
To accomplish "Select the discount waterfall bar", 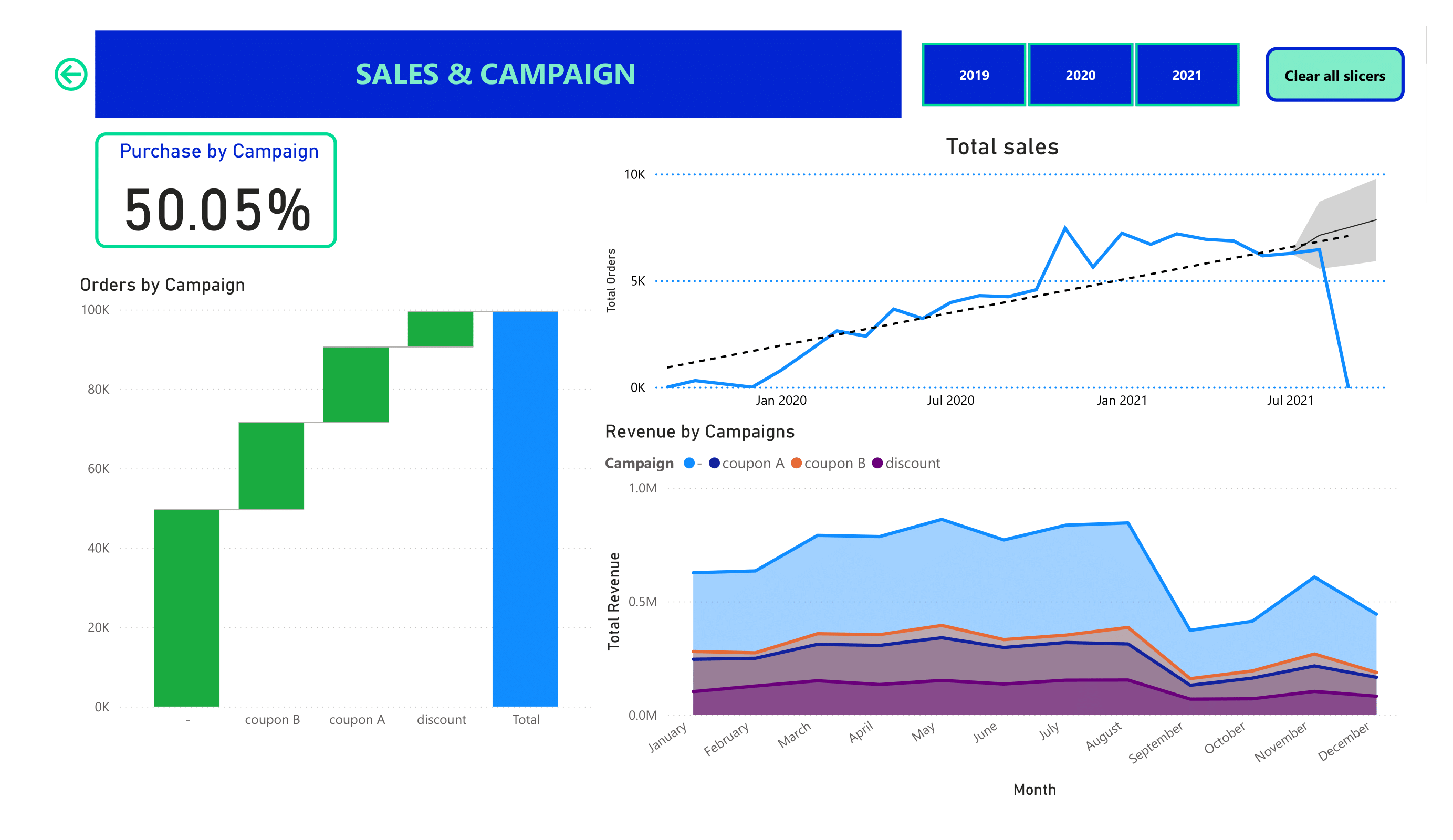I will pos(440,329).
